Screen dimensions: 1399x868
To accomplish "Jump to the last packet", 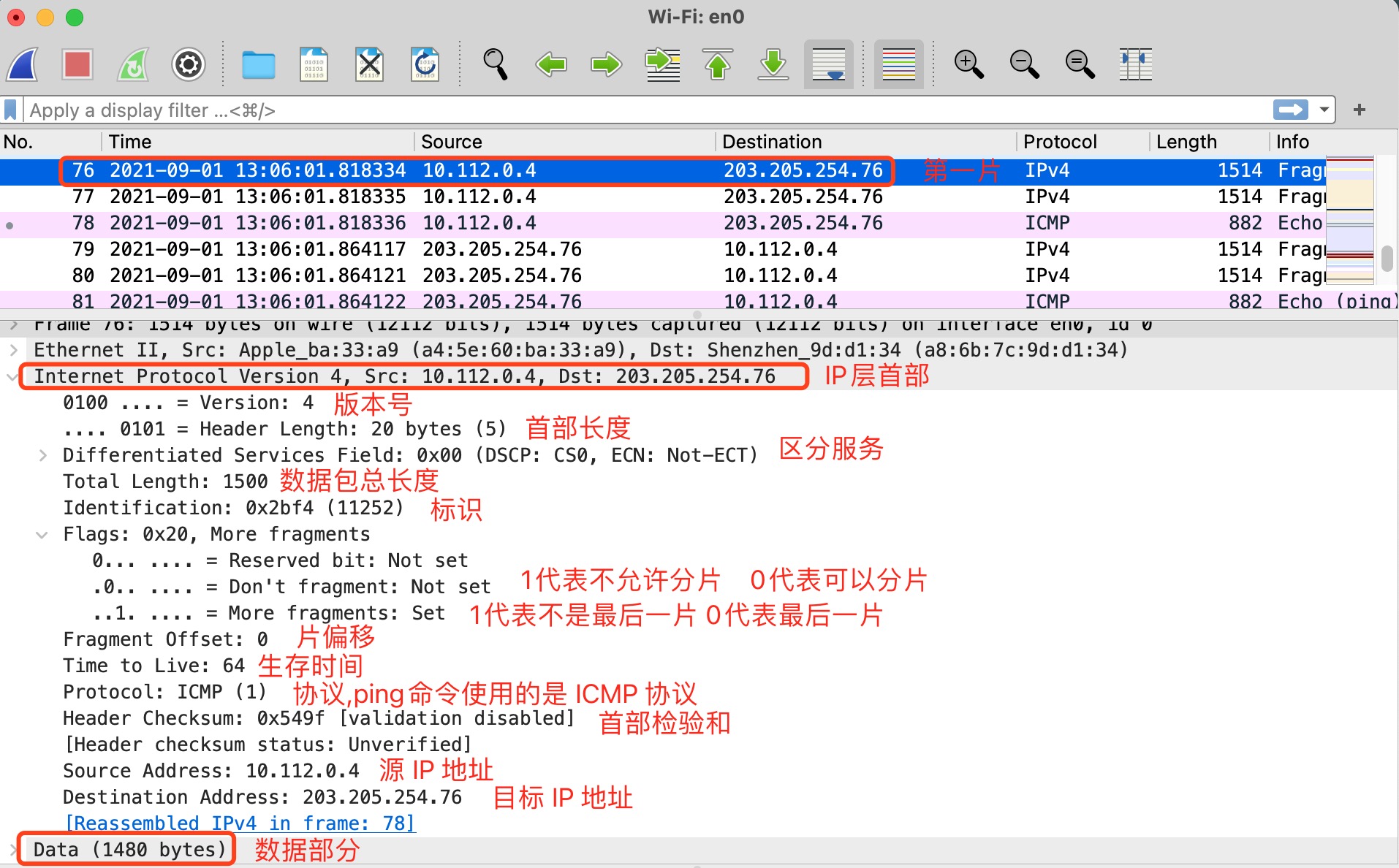I will [x=773, y=65].
